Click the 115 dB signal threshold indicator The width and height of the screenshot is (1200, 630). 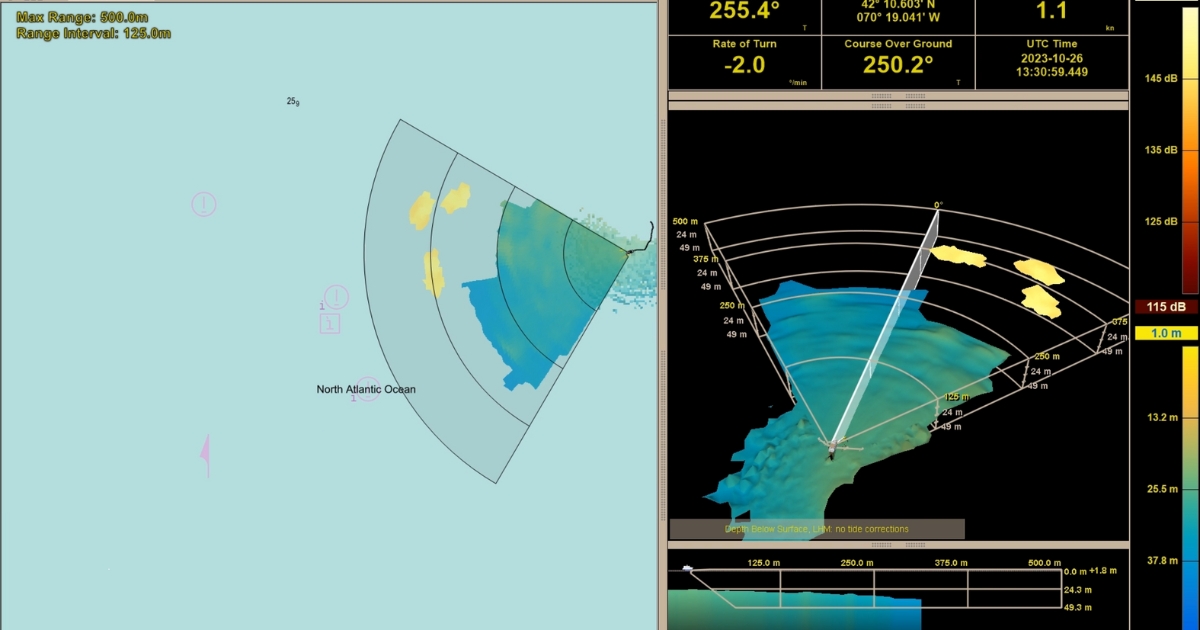(x=1164, y=307)
